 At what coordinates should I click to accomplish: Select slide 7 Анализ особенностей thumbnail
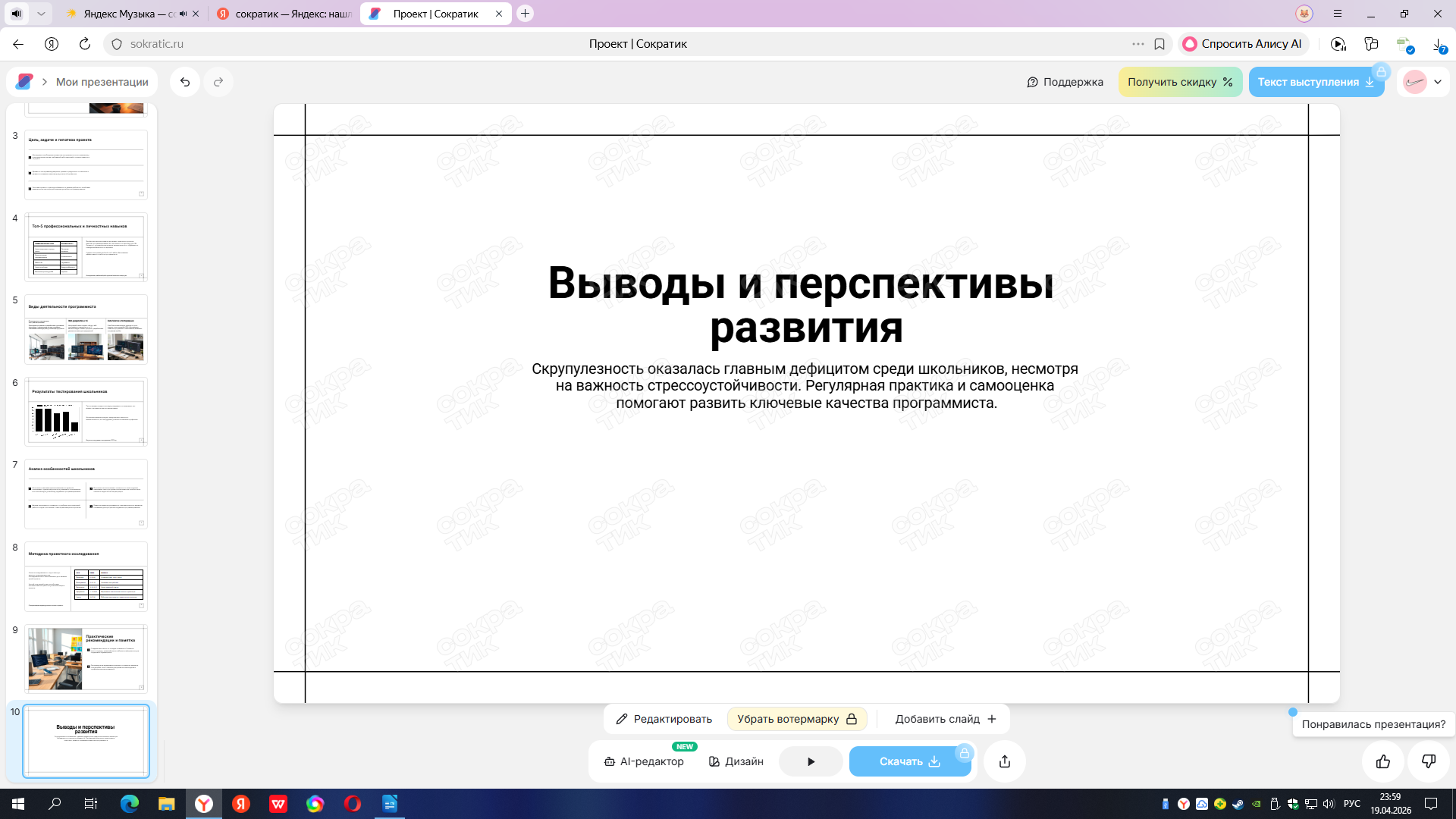(x=86, y=494)
